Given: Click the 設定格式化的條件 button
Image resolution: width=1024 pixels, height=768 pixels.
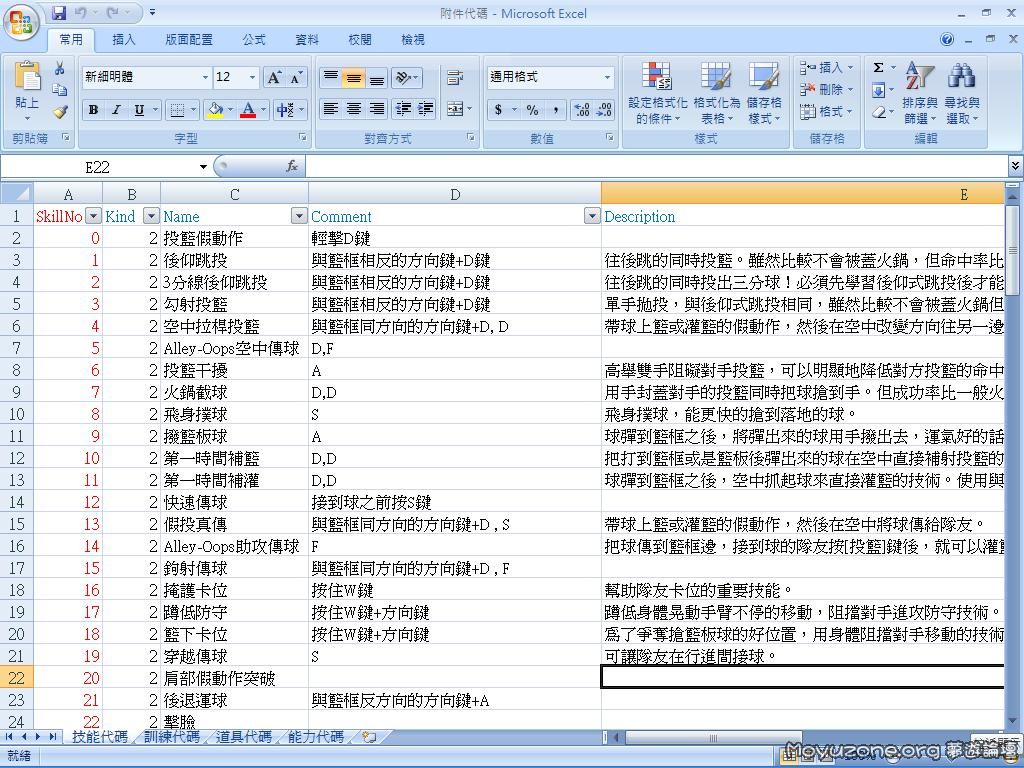Looking at the screenshot, I should (x=657, y=94).
